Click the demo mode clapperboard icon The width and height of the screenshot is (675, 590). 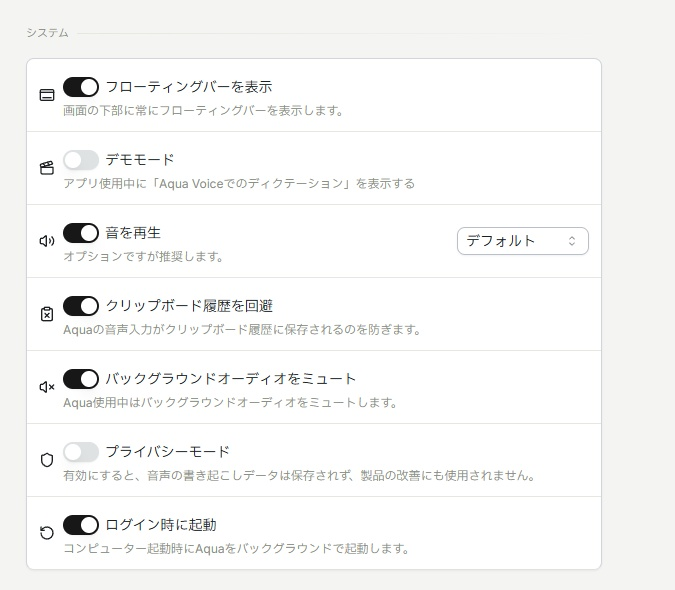47,168
